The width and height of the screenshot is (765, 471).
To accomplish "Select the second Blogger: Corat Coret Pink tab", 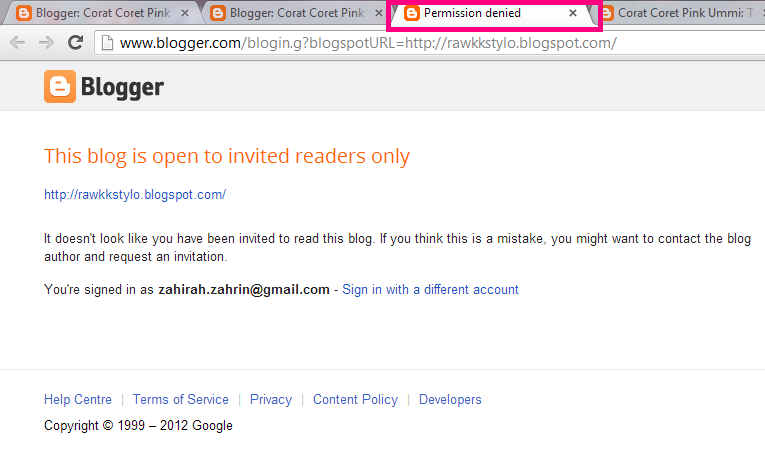I will pos(290,14).
